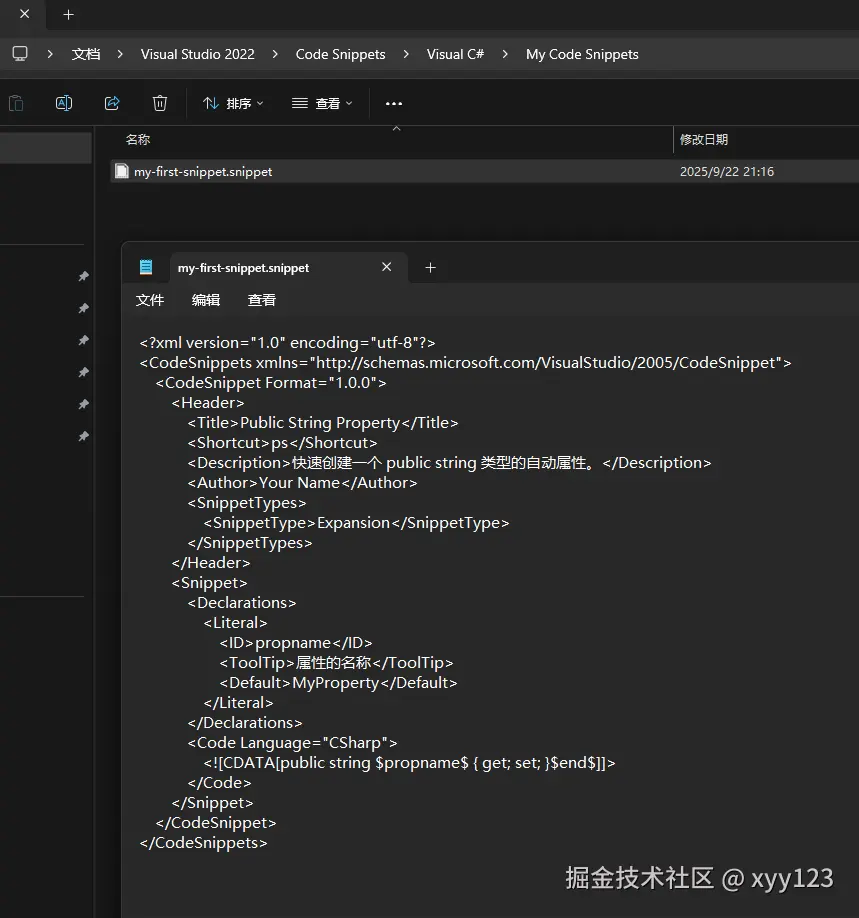Expand chevron after Visual Studio 2022 breadcrumb

(275, 54)
